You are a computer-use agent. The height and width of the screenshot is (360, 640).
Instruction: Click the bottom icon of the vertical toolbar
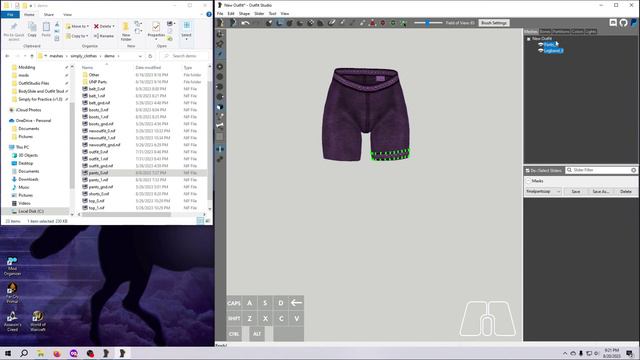click(220, 159)
